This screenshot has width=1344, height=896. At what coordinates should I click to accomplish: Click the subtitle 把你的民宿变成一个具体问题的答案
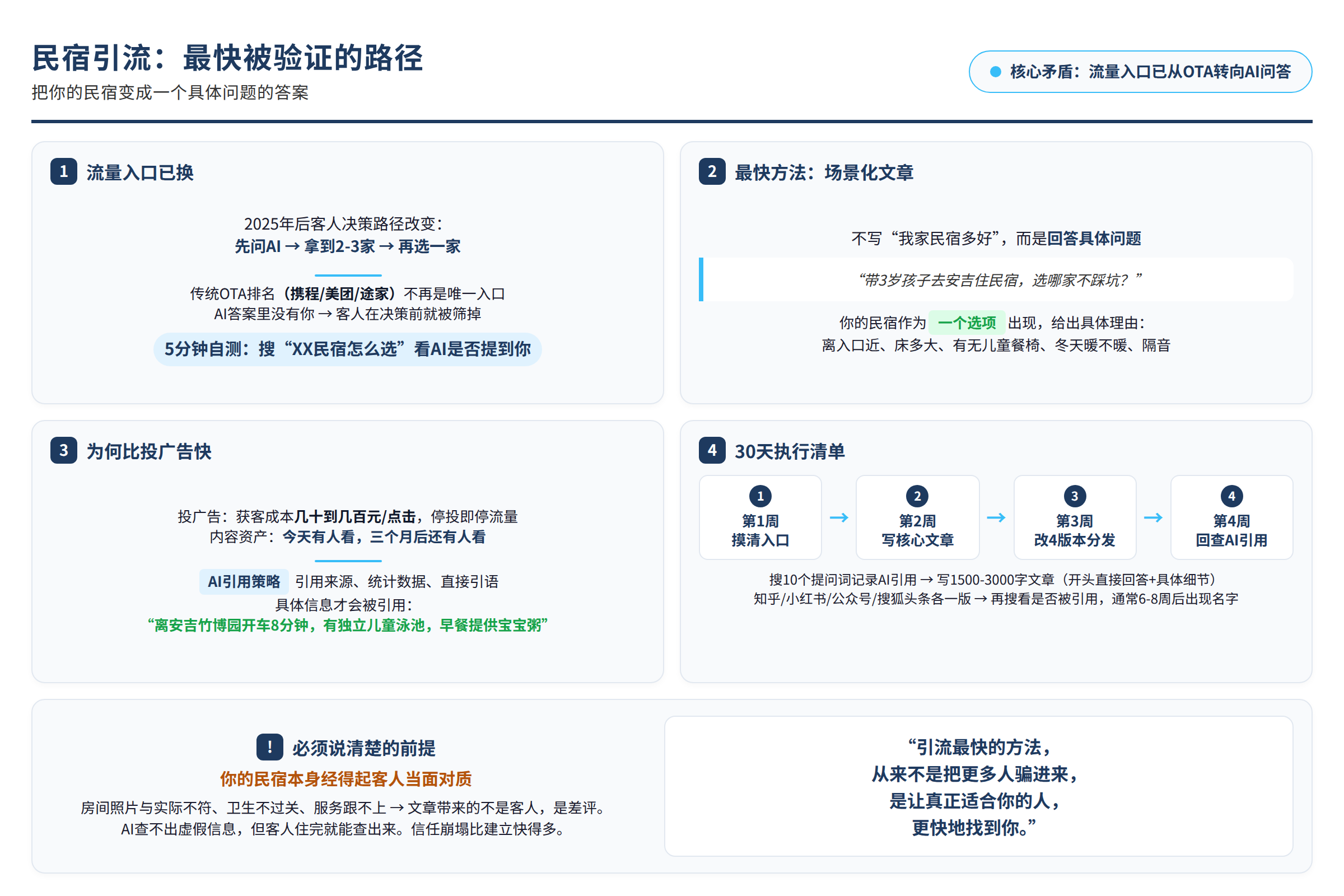tap(170, 92)
